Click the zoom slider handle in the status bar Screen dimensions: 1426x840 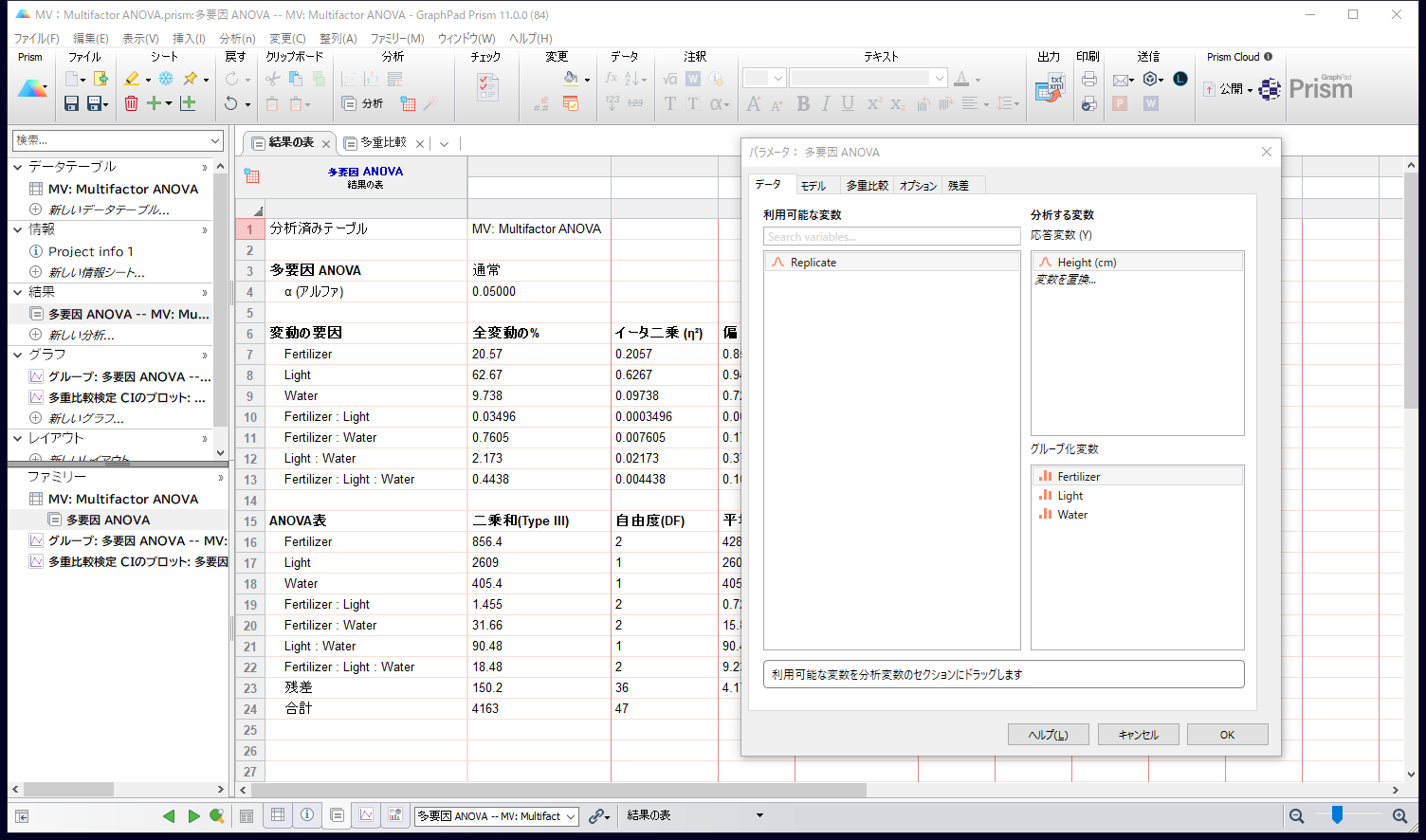(1337, 814)
